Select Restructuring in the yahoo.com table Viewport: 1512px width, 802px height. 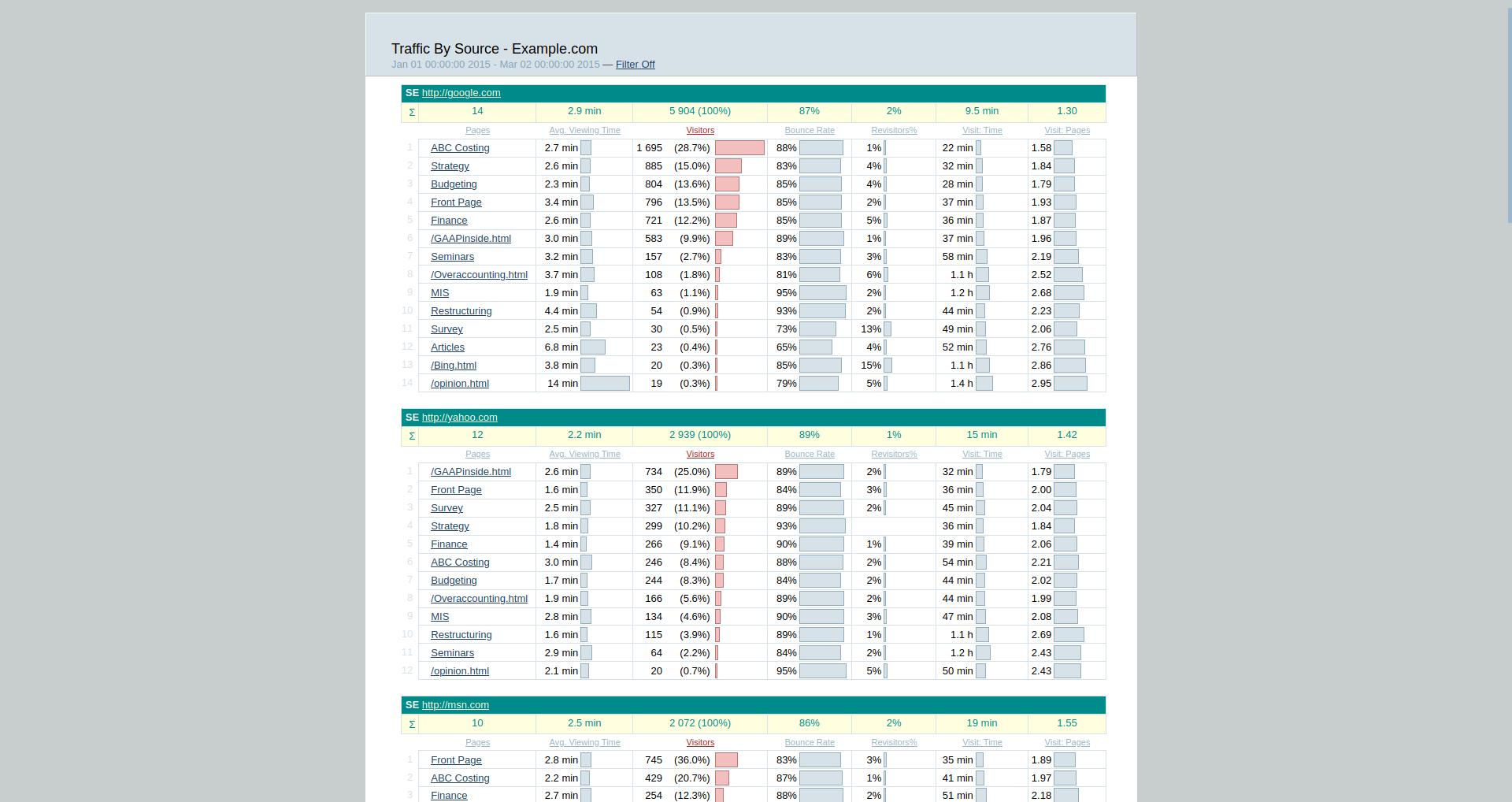tap(461, 635)
